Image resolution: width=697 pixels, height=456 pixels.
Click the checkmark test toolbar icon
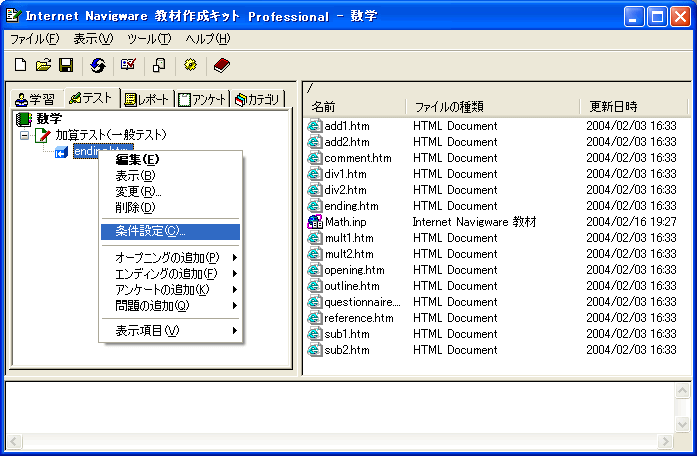click(128, 65)
